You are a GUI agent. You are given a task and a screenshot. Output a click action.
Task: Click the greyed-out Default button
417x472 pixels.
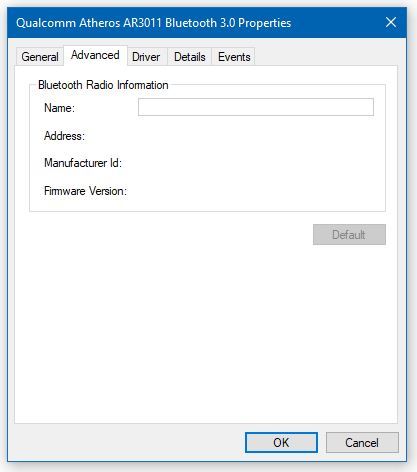(x=349, y=235)
